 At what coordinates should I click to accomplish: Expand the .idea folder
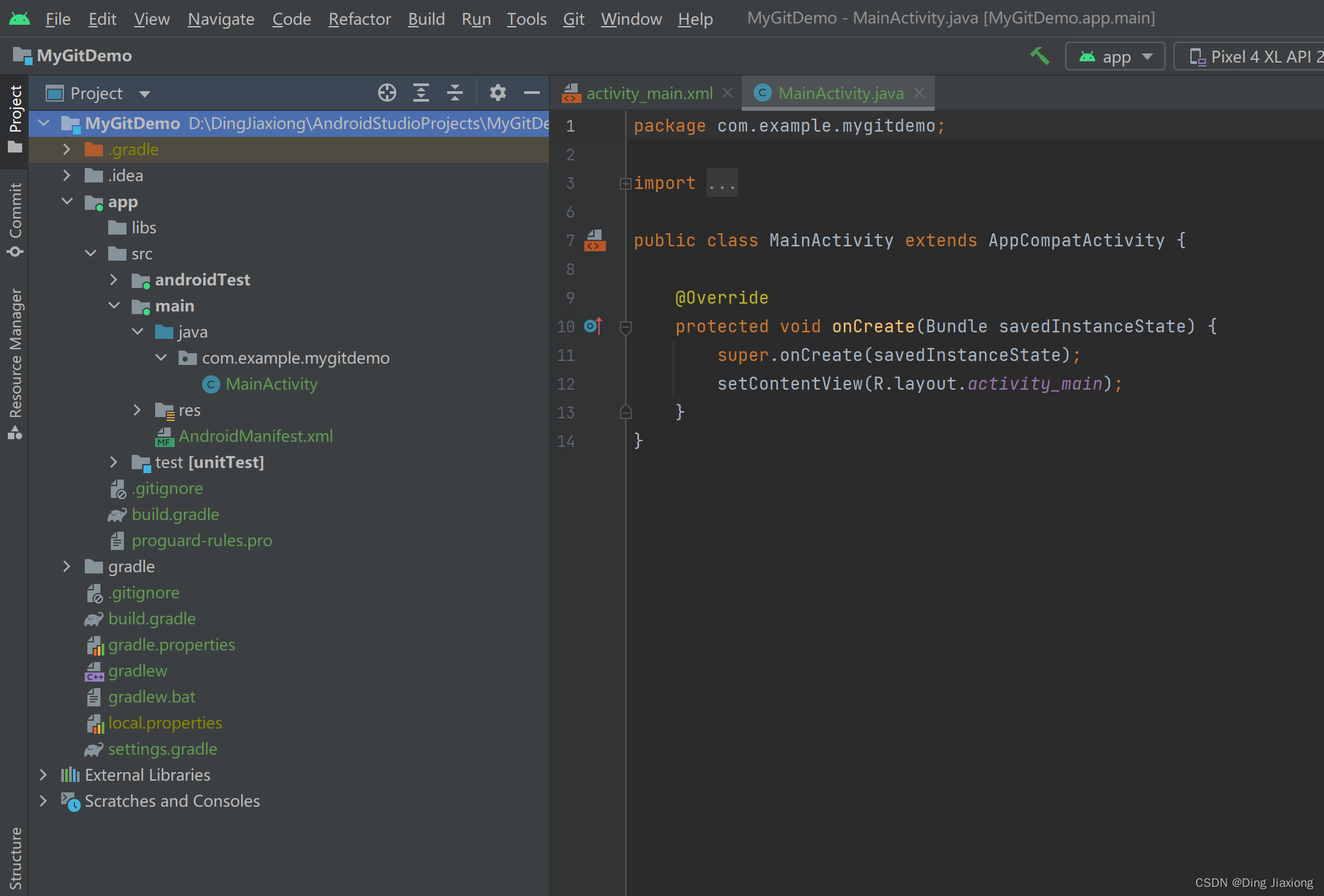66,175
